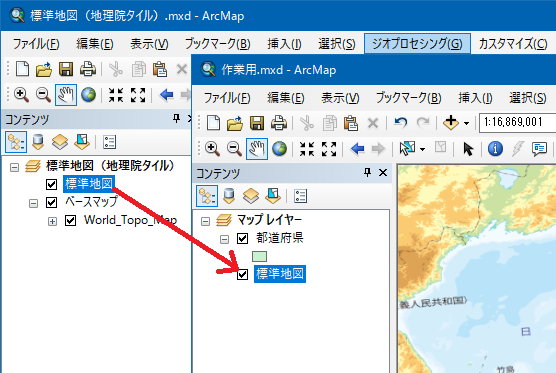Select Zoom In tool in back 標準地図 window

pyautogui.click(x=21, y=95)
